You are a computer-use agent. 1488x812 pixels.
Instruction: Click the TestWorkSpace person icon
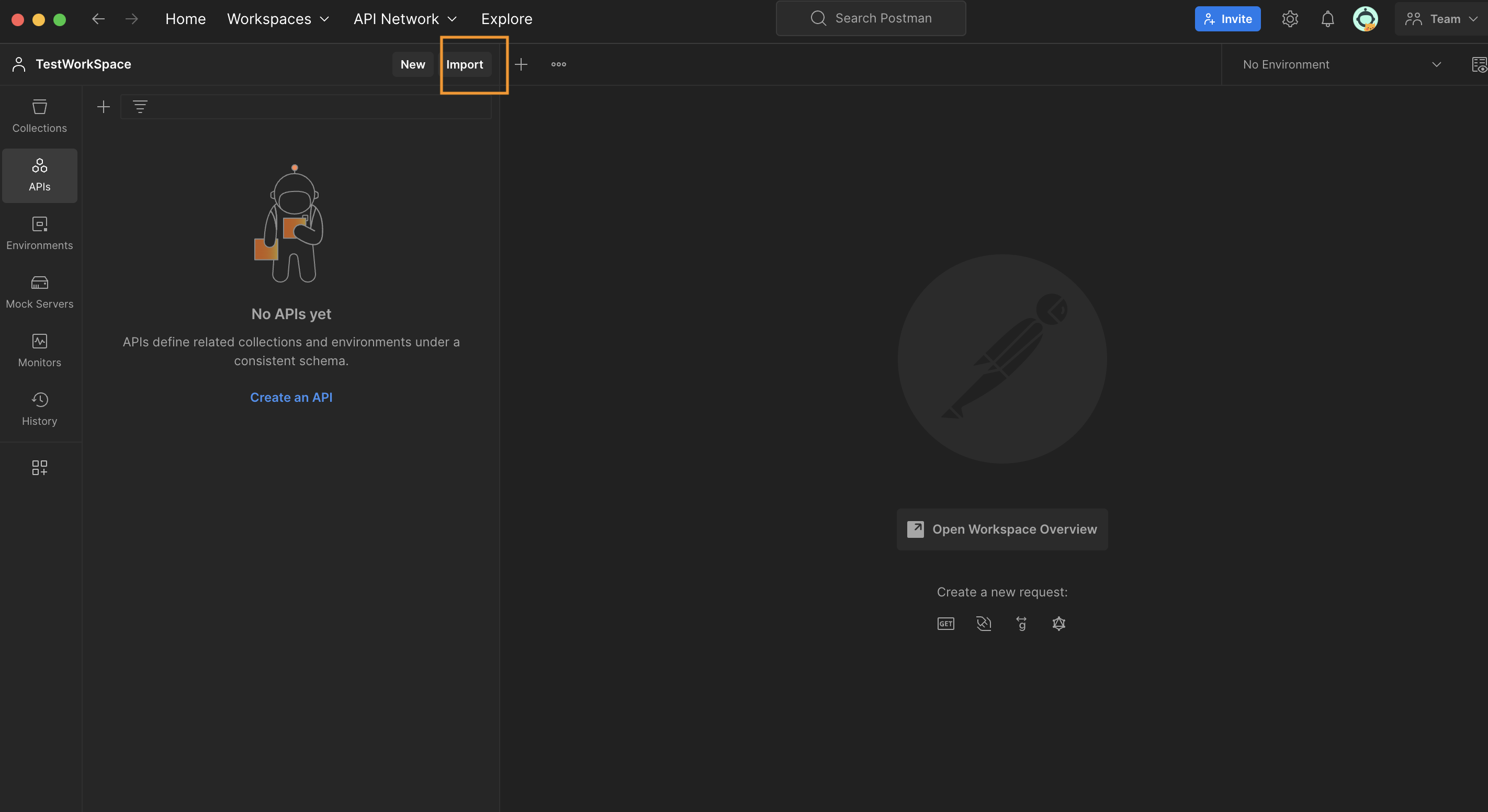[x=19, y=64]
